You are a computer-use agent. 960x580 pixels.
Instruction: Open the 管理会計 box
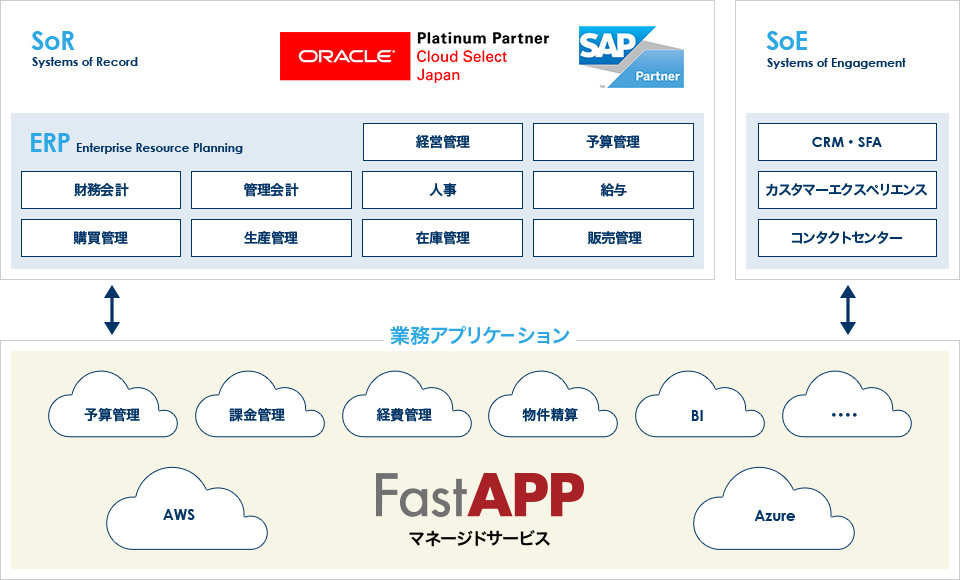click(271, 190)
